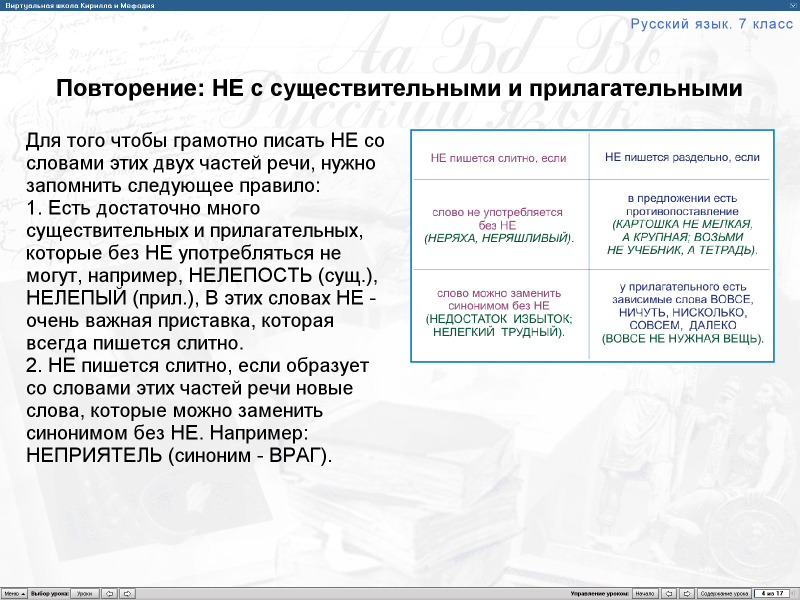Screen dimensions: 800x600
Task: Click the Выбор урока label
Action: tap(49, 592)
